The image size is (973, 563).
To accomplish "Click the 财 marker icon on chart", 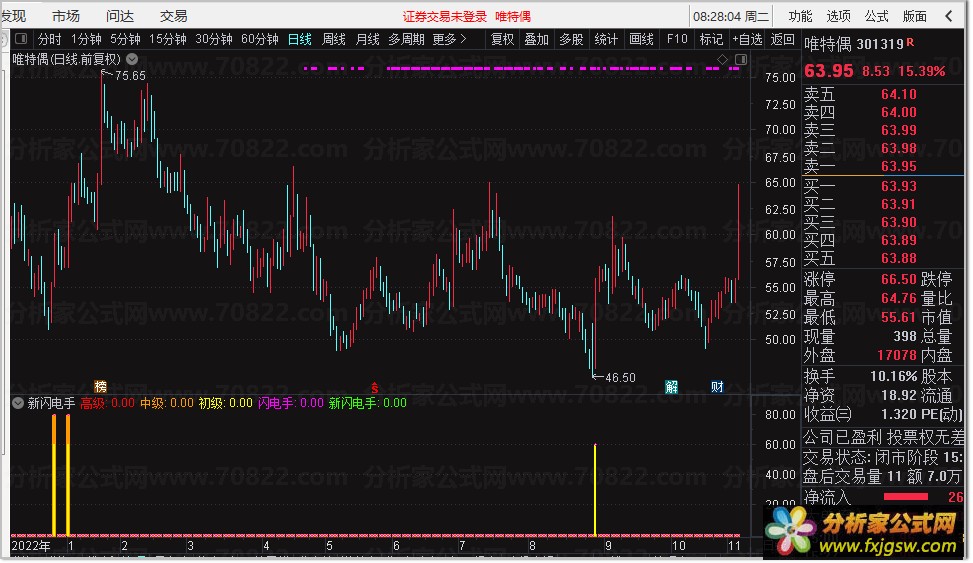I will point(717,387).
